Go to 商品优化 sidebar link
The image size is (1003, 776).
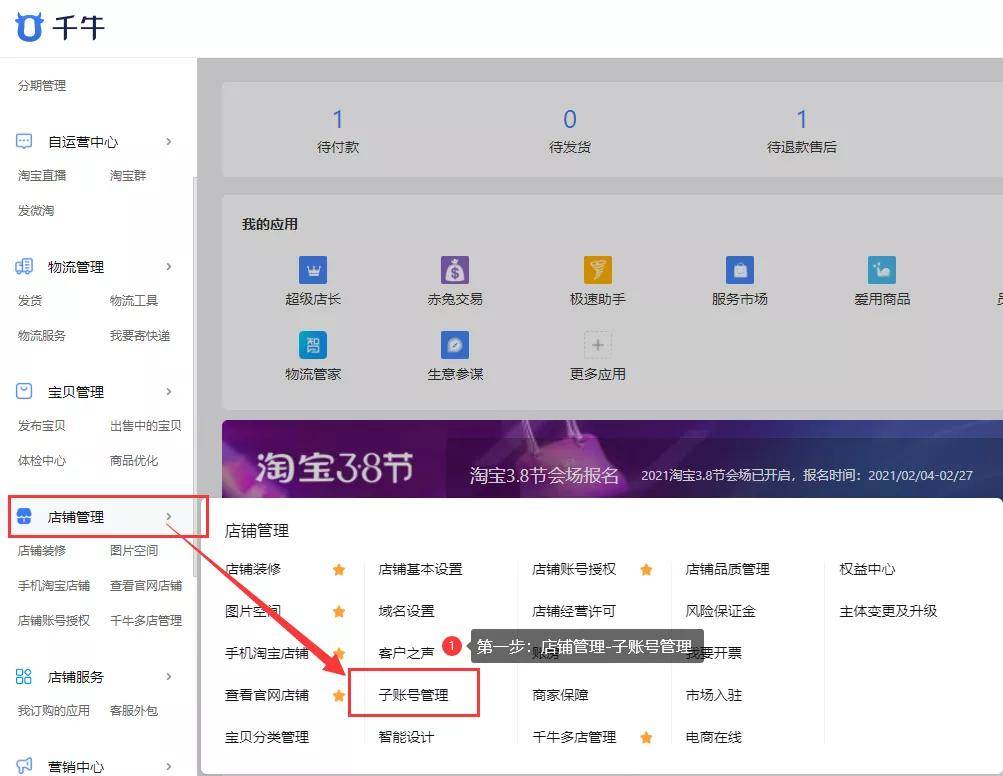pos(134,461)
